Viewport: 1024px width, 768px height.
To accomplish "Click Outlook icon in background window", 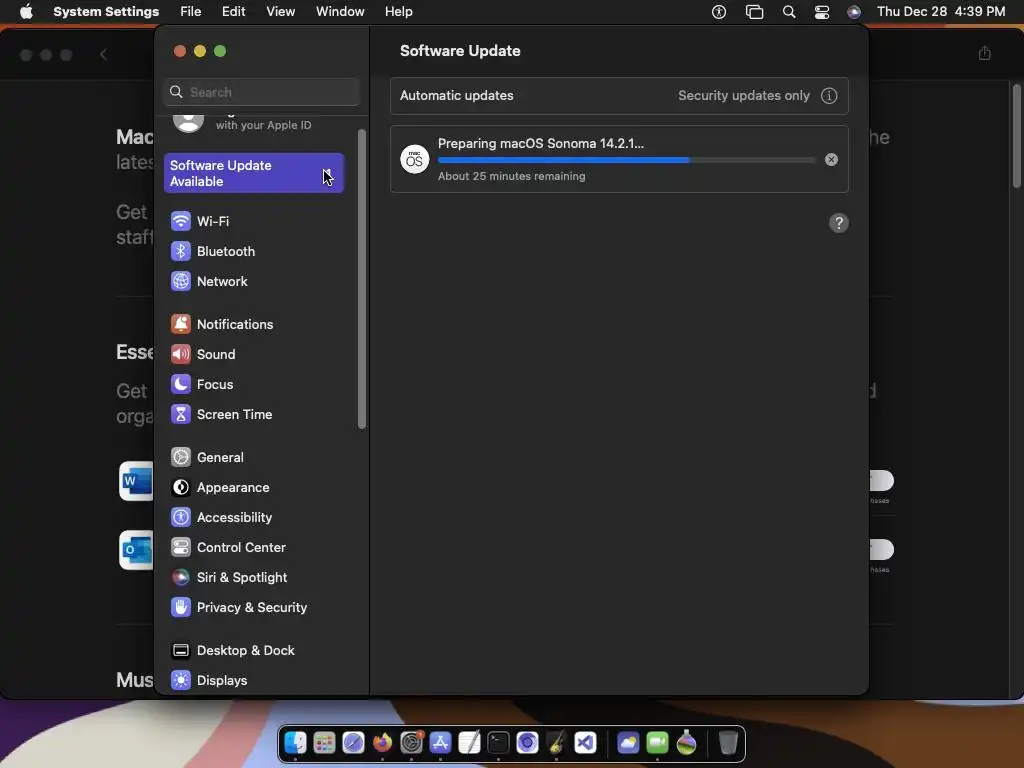I will [x=136, y=550].
